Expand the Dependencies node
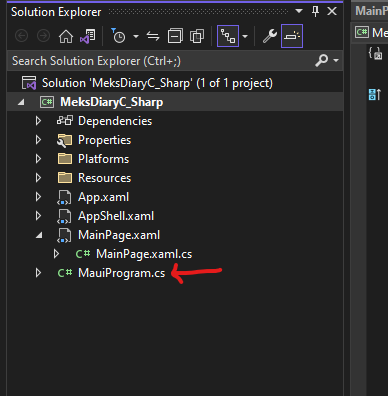 click(38, 121)
